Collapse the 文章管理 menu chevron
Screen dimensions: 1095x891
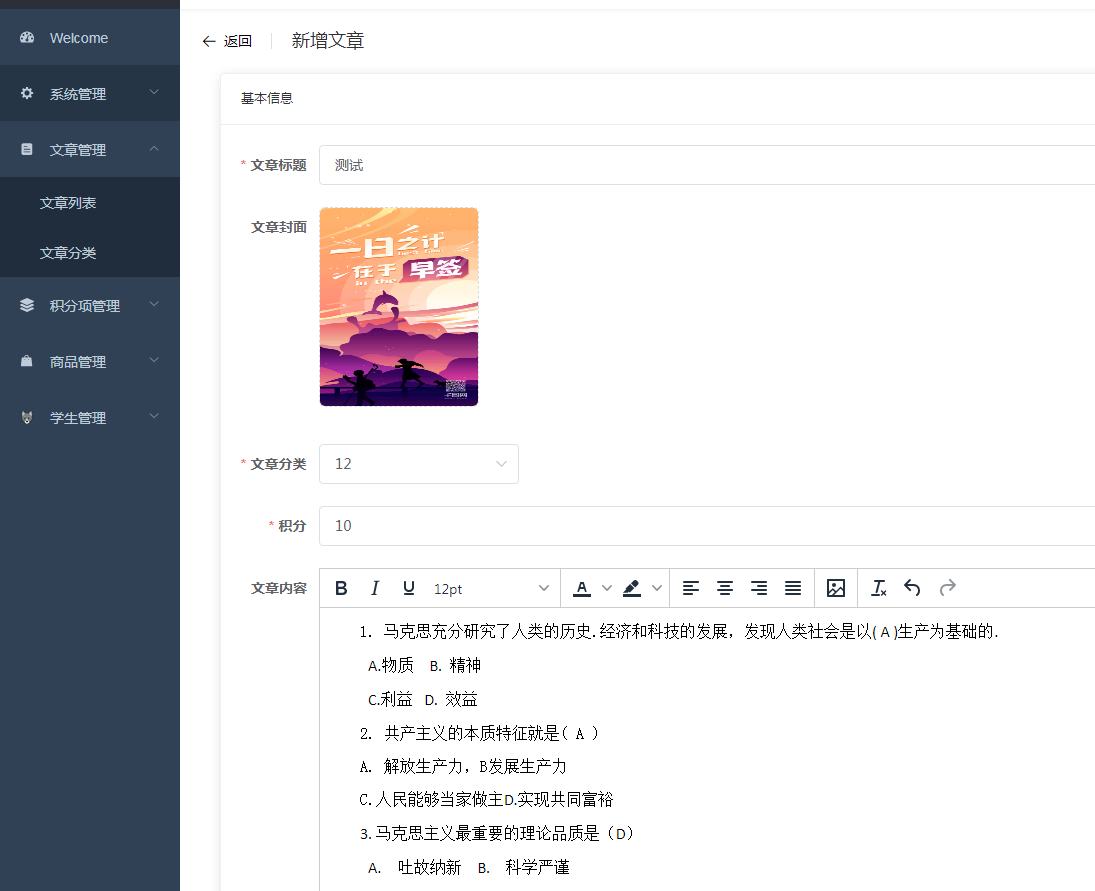154,149
